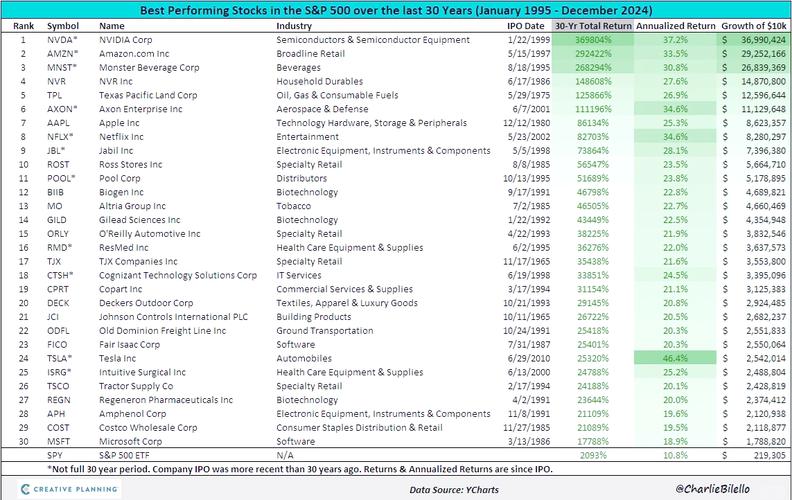Select Amazon's 33.5% annualized return
Image resolution: width=792 pixels, height=500 pixels.
click(675, 54)
